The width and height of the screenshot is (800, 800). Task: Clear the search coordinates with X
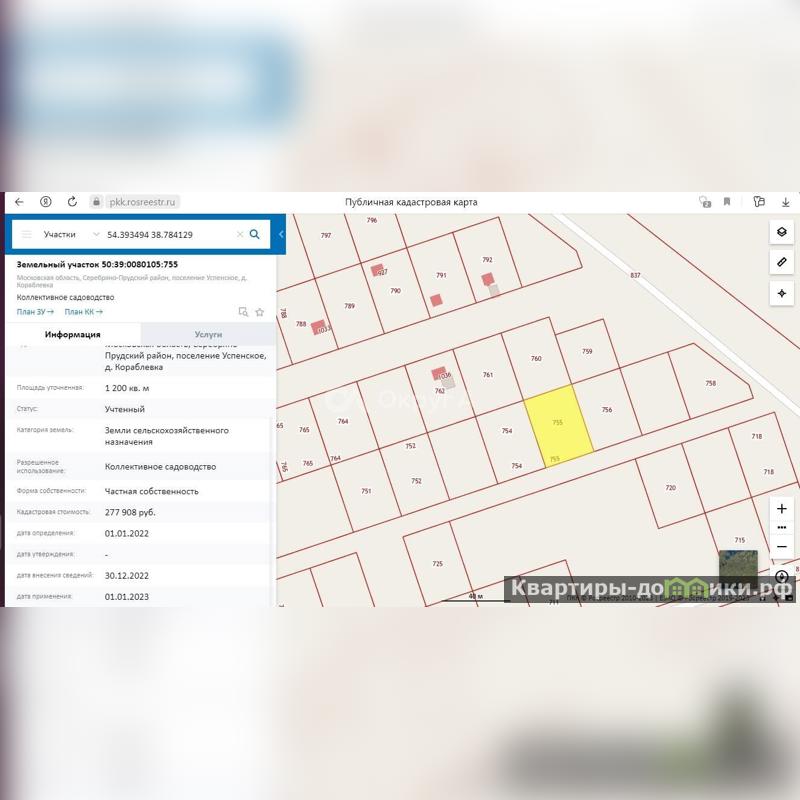pyautogui.click(x=239, y=234)
